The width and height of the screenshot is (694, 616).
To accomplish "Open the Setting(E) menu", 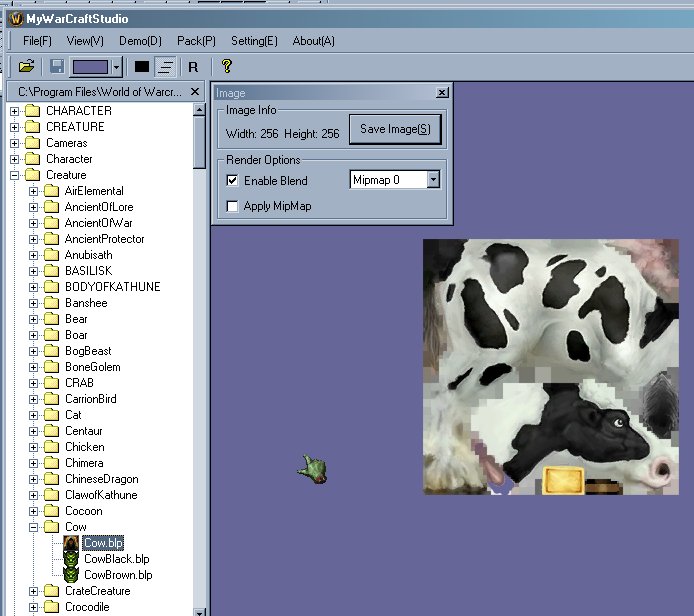I will (254, 41).
